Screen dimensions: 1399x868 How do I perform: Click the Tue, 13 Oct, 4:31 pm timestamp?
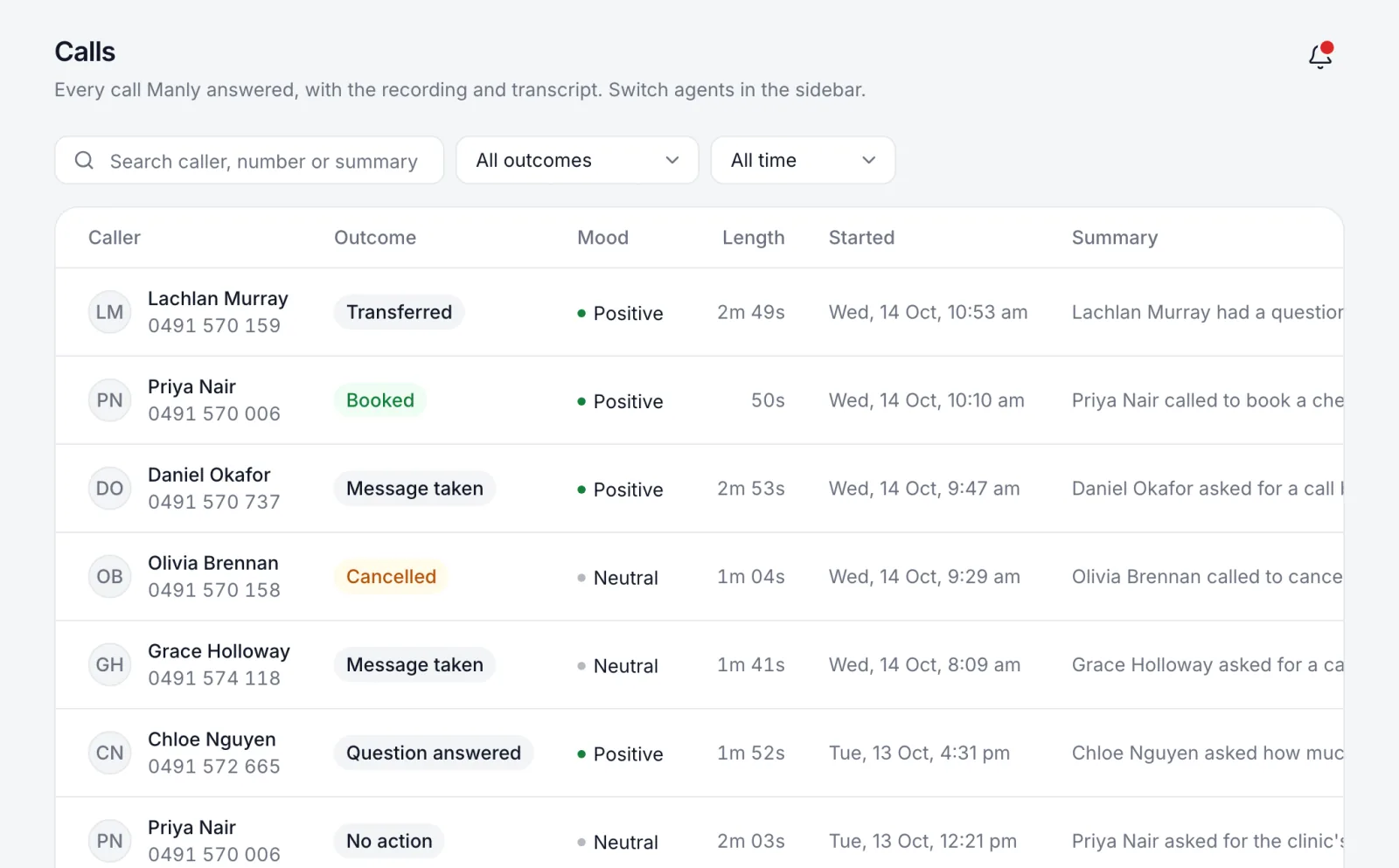(919, 753)
